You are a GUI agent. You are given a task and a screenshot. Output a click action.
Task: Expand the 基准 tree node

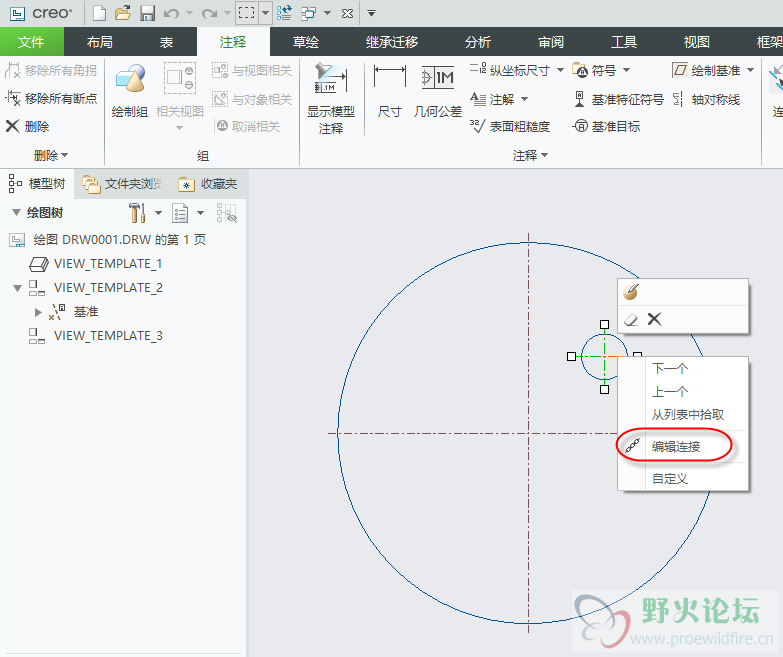pyautogui.click(x=38, y=312)
